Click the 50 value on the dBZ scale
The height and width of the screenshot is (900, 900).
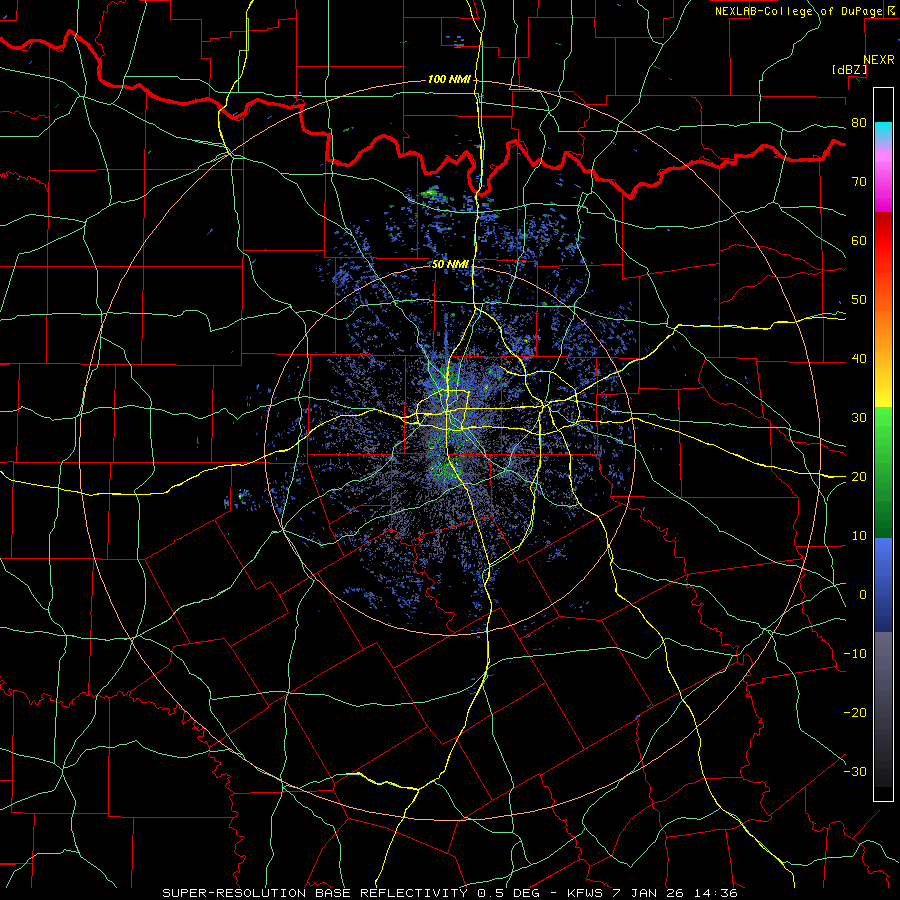point(859,300)
